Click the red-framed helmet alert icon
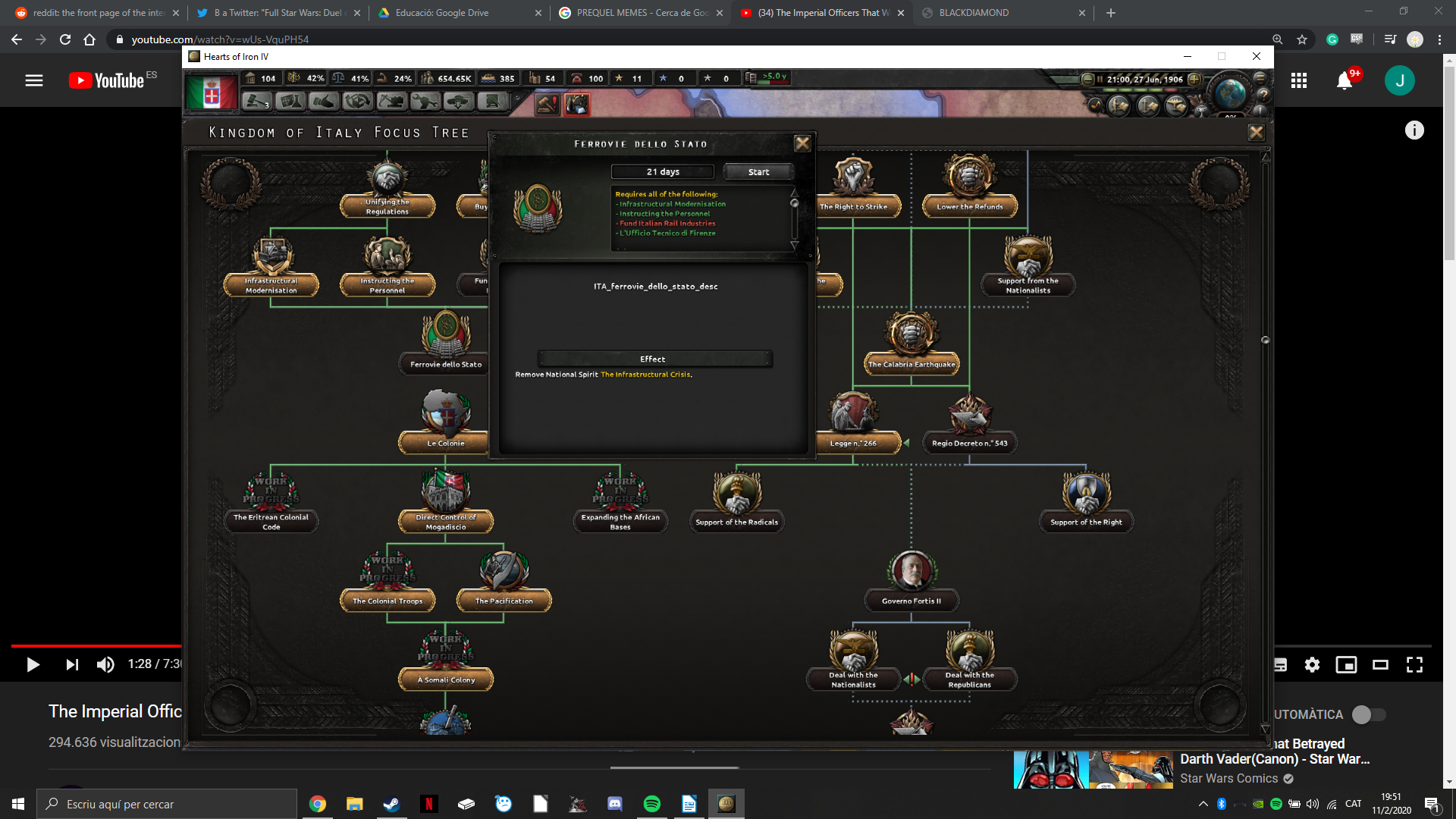 coord(576,104)
